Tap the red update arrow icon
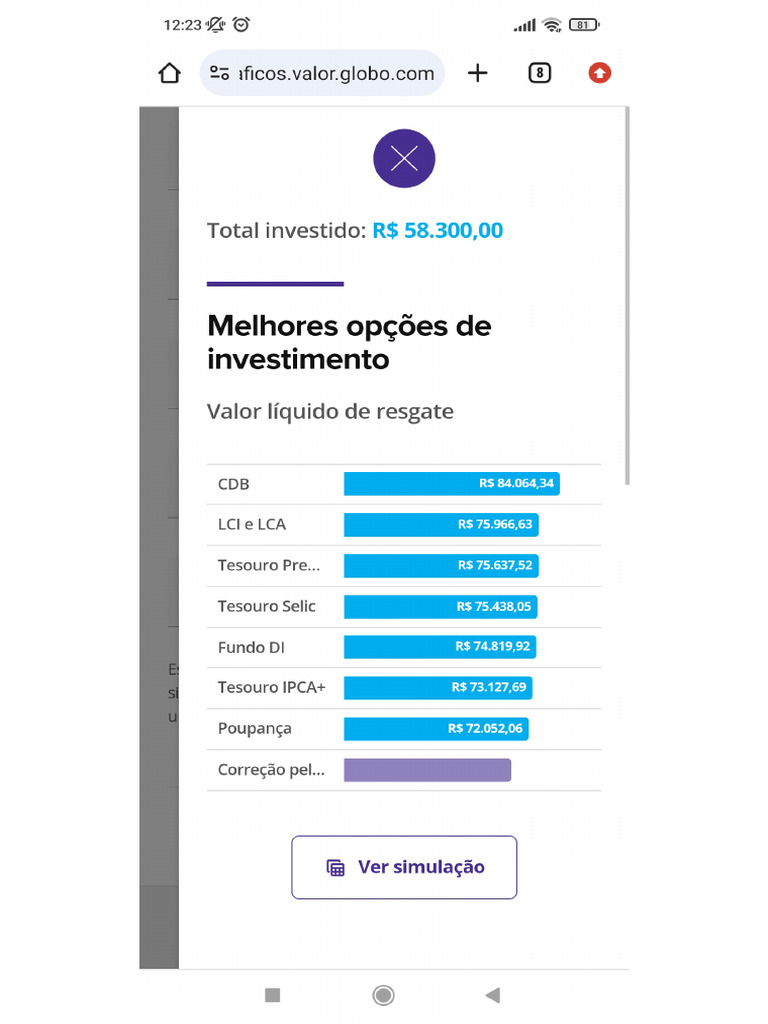768x1024 pixels. pos(599,73)
